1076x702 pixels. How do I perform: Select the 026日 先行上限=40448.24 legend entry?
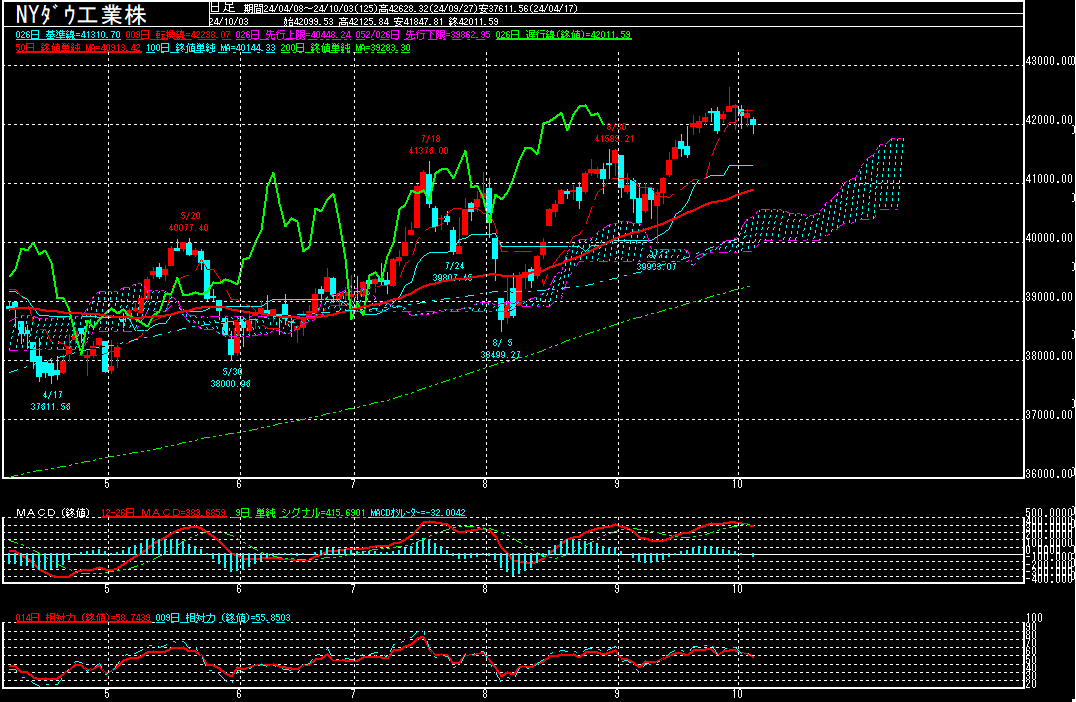[x=293, y=34]
